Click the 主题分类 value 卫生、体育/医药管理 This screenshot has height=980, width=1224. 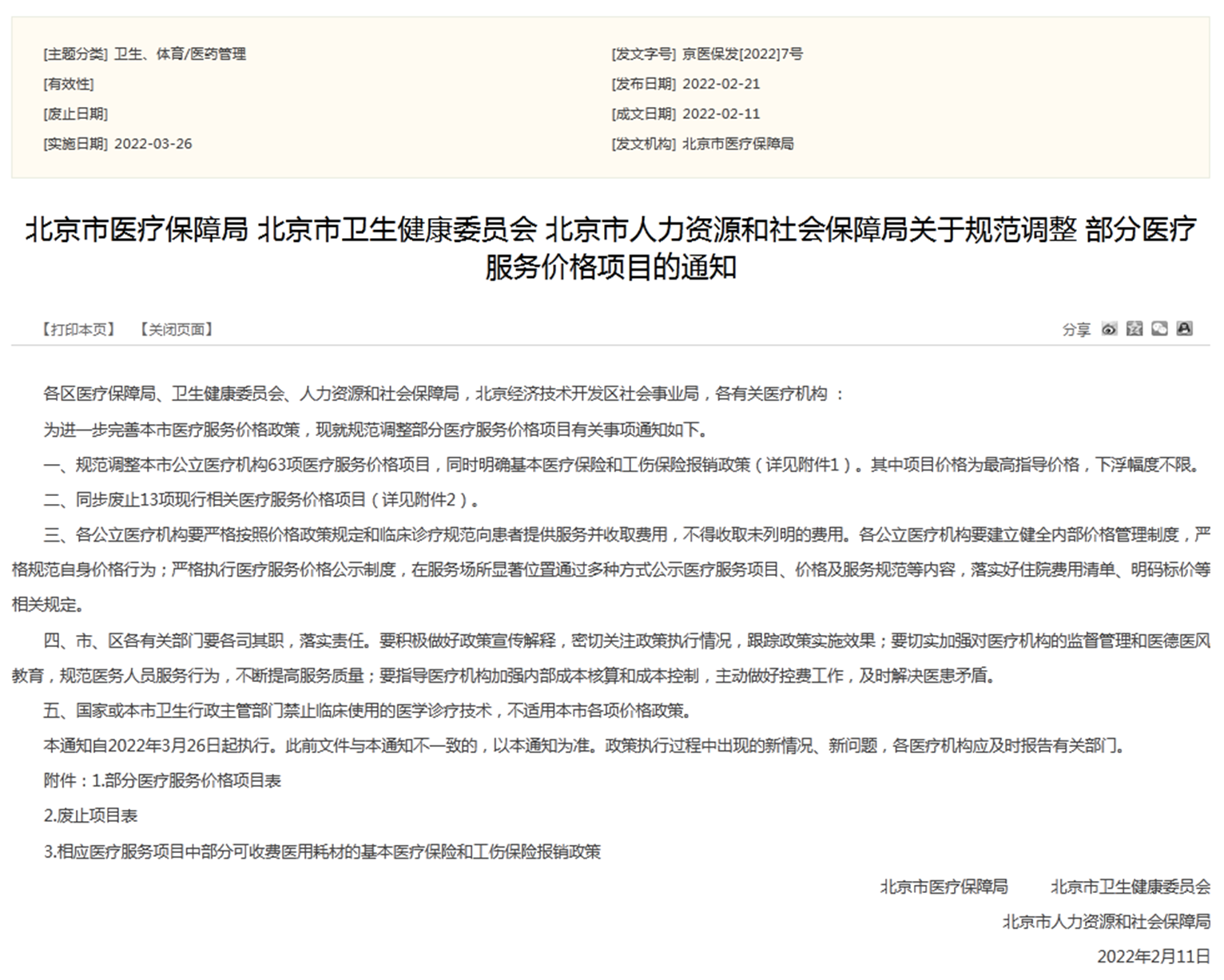point(180,54)
